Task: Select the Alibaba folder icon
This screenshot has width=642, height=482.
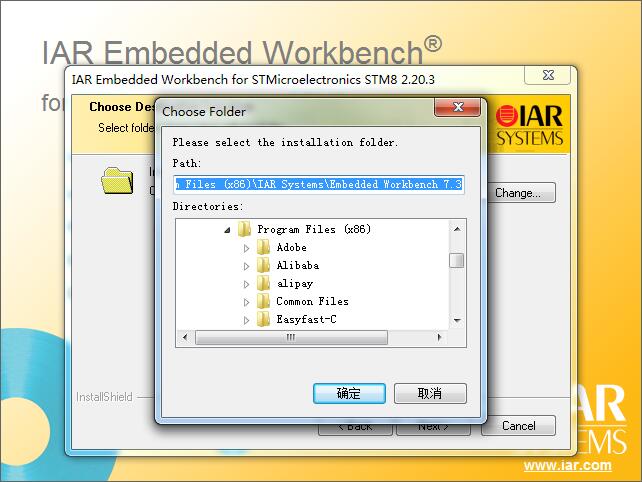Action: point(263,265)
